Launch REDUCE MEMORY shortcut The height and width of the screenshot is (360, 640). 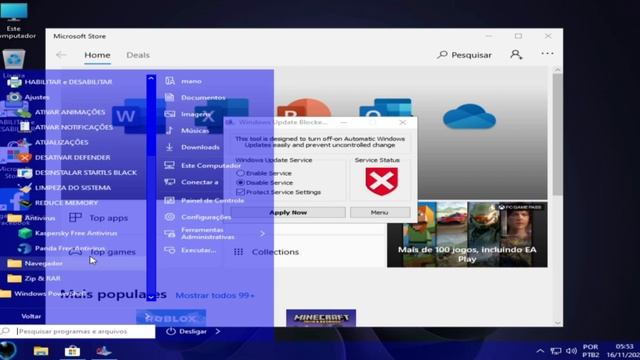tap(58, 203)
